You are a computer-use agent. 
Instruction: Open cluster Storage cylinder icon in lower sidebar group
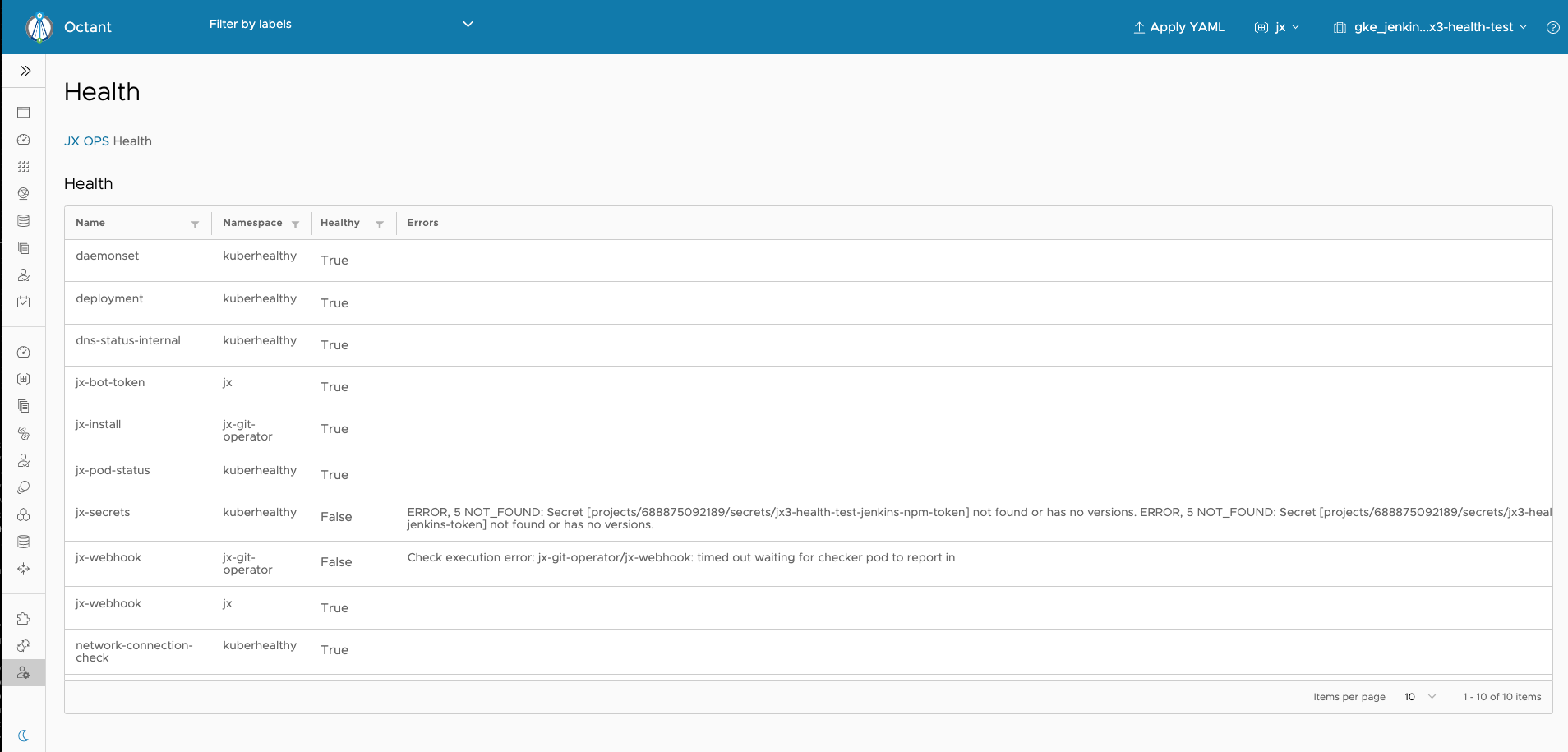23,542
